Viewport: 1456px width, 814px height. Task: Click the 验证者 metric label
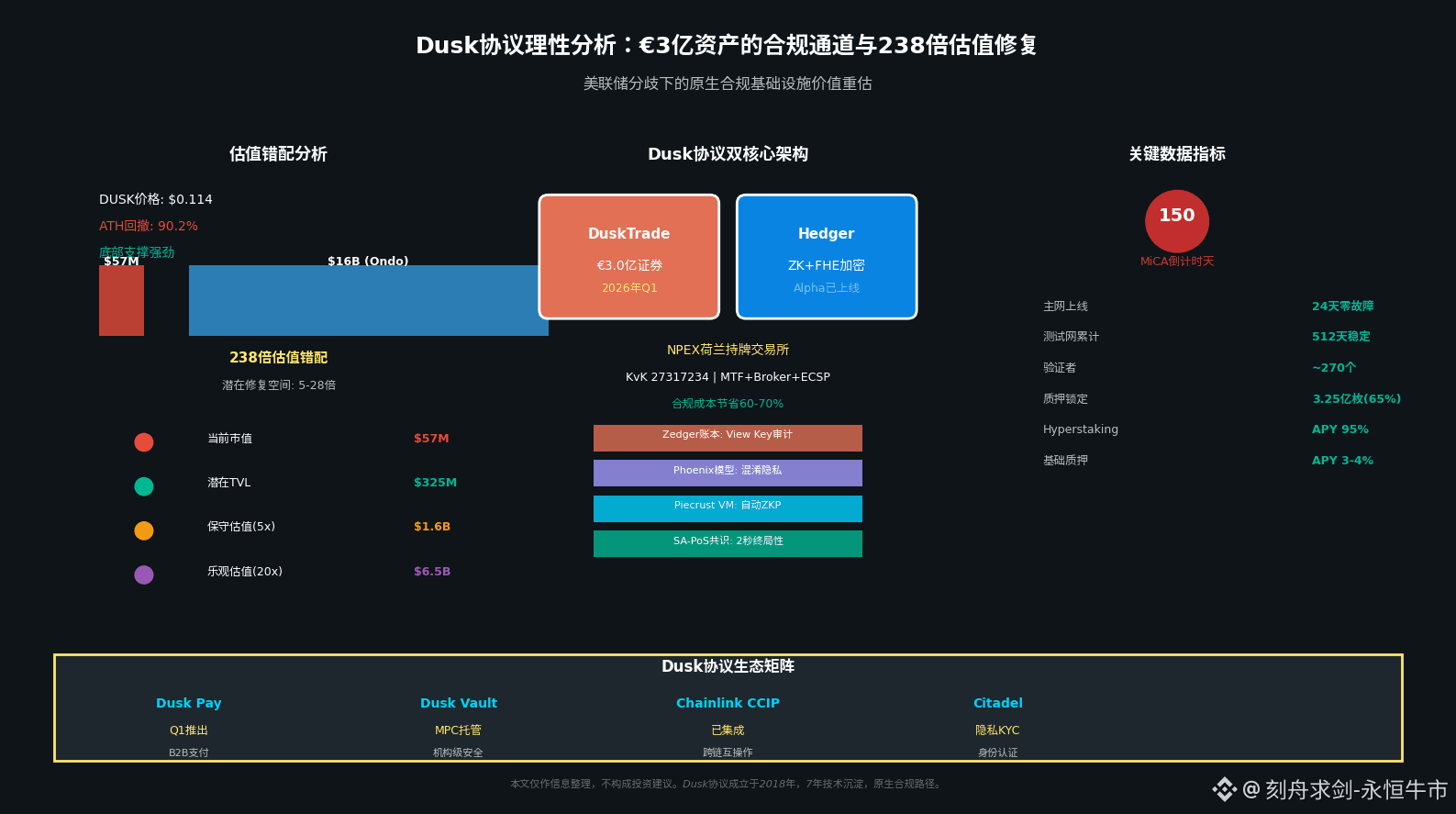(1060, 368)
